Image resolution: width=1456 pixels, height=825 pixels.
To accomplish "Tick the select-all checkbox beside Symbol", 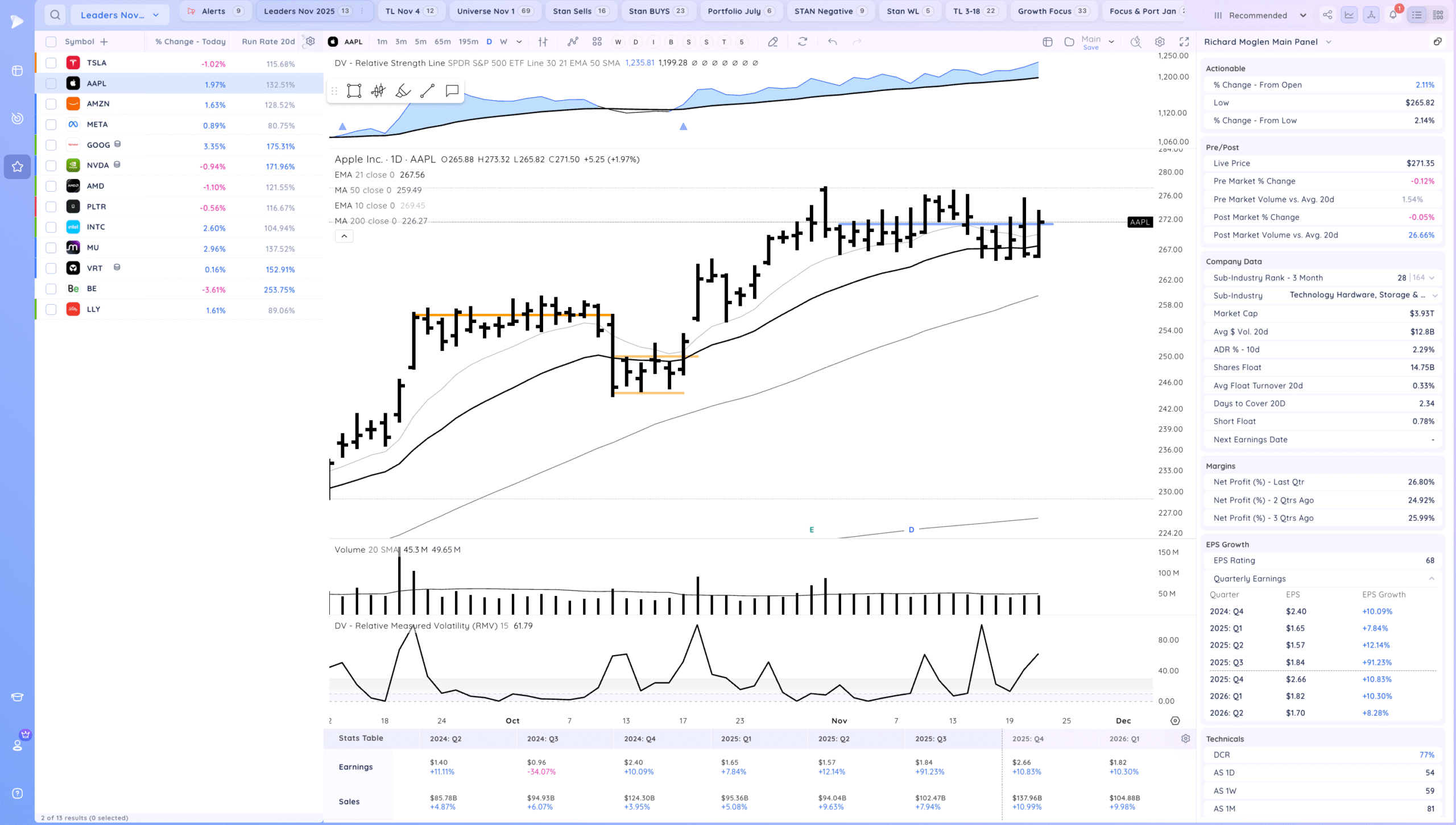I will pyautogui.click(x=51, y=42).
